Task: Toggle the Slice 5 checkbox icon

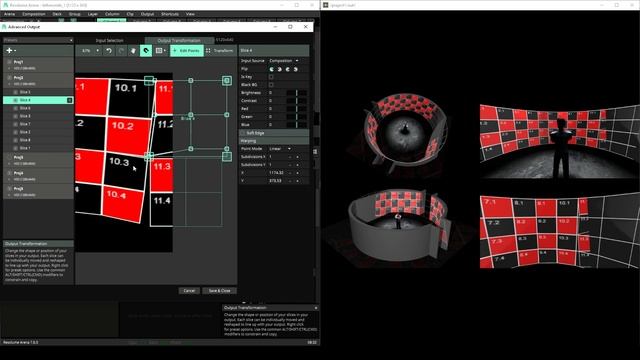Action: (16, 92)
